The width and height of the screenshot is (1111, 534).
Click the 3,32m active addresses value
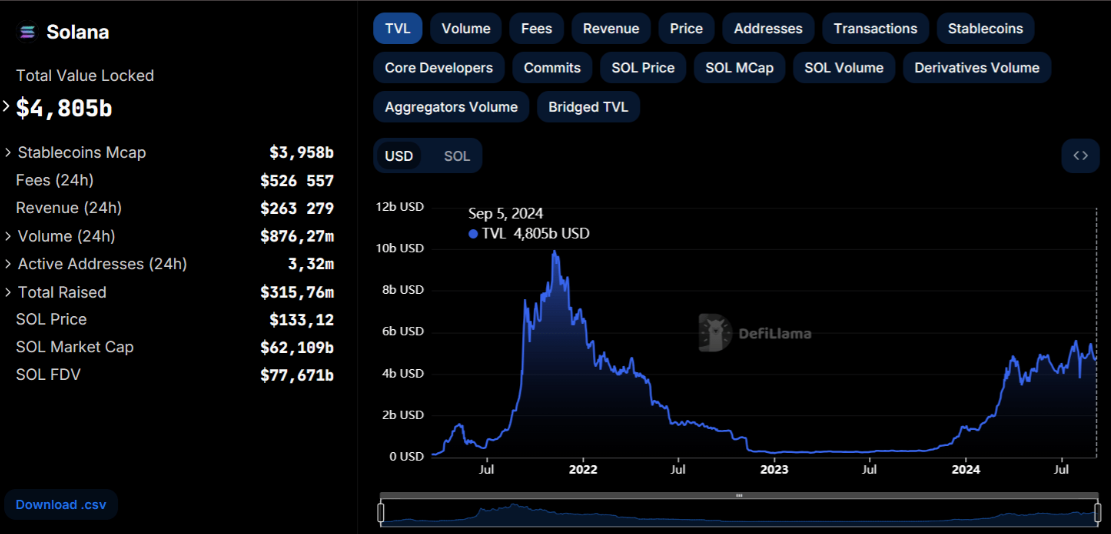pos(310,264)
